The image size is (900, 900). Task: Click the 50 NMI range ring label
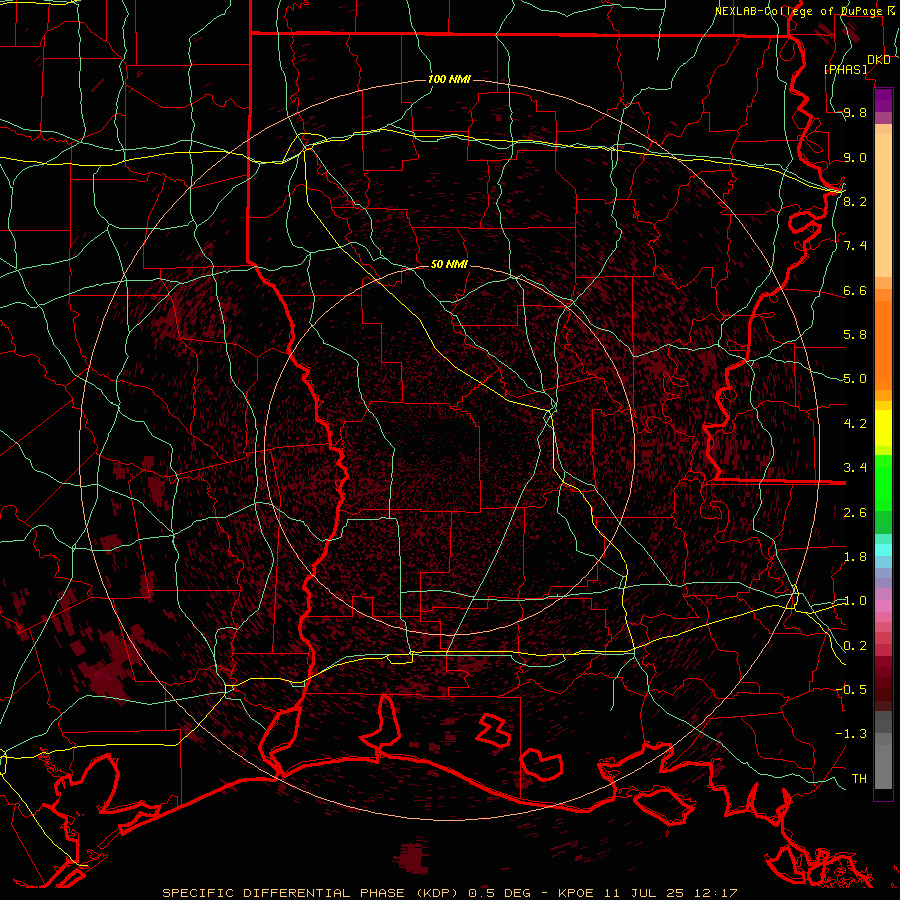tap(449, 264)
